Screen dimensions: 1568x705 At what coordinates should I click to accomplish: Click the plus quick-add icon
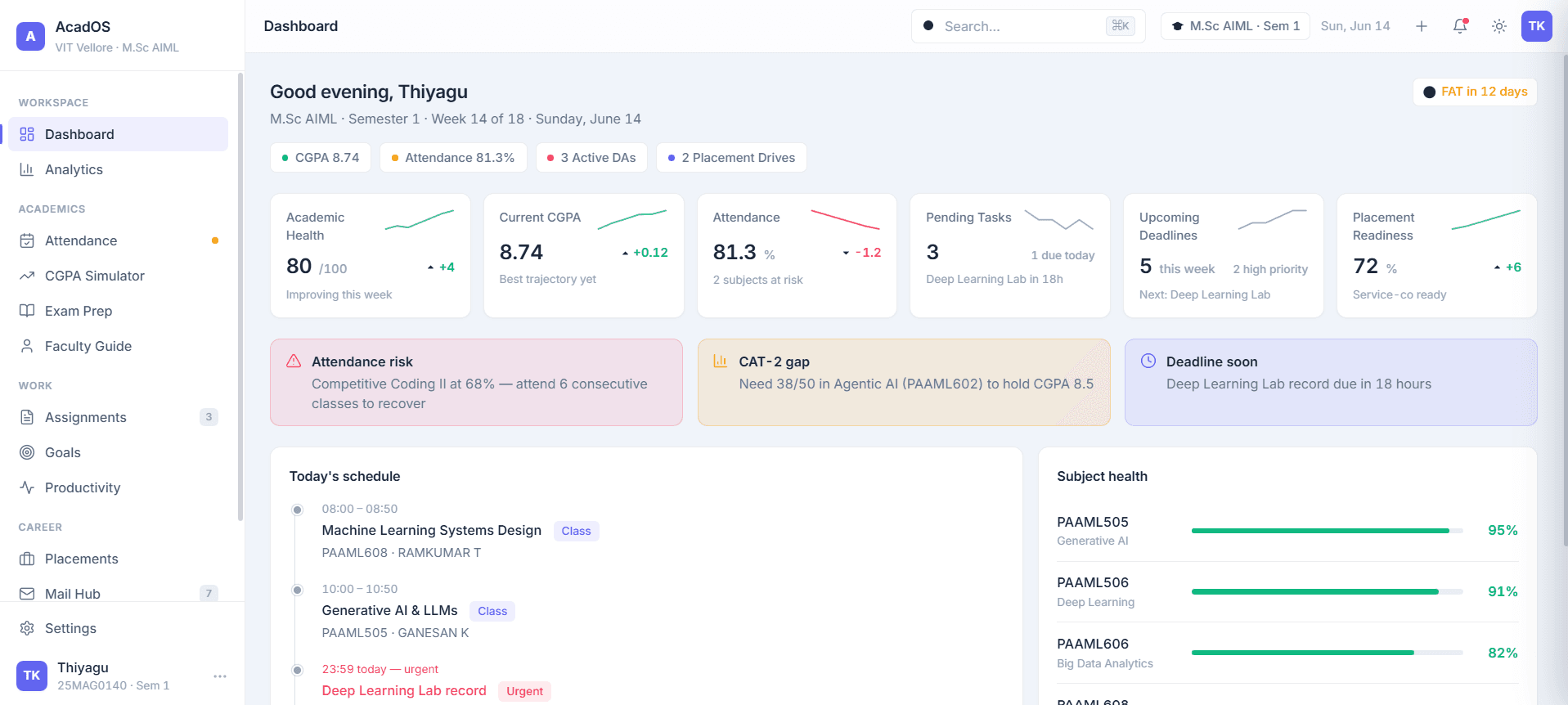pos(1422,26)
